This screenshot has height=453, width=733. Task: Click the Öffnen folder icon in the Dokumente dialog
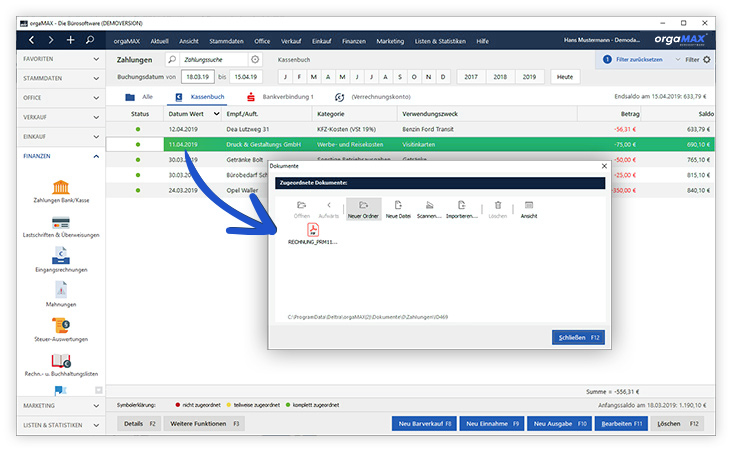302,209
